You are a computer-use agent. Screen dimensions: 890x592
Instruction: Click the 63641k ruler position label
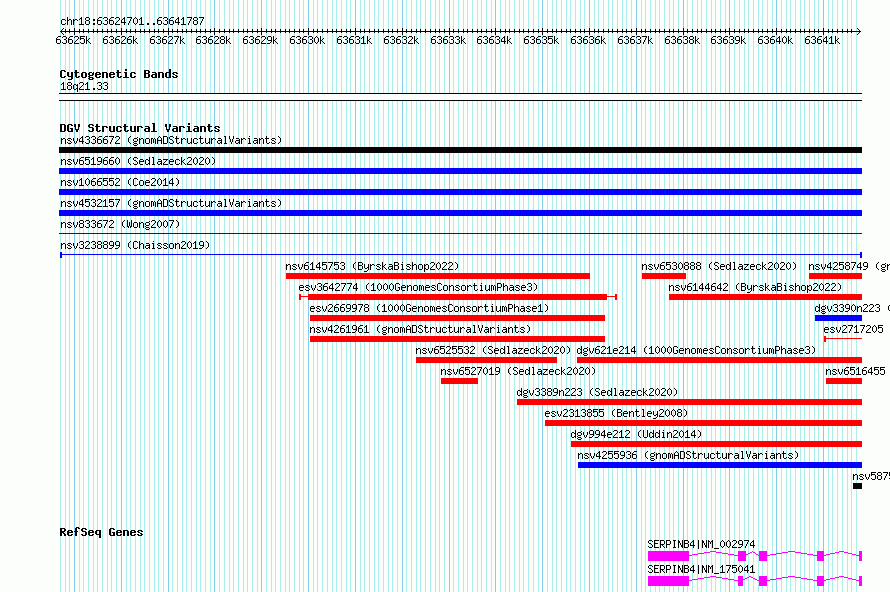pos(822,40)
